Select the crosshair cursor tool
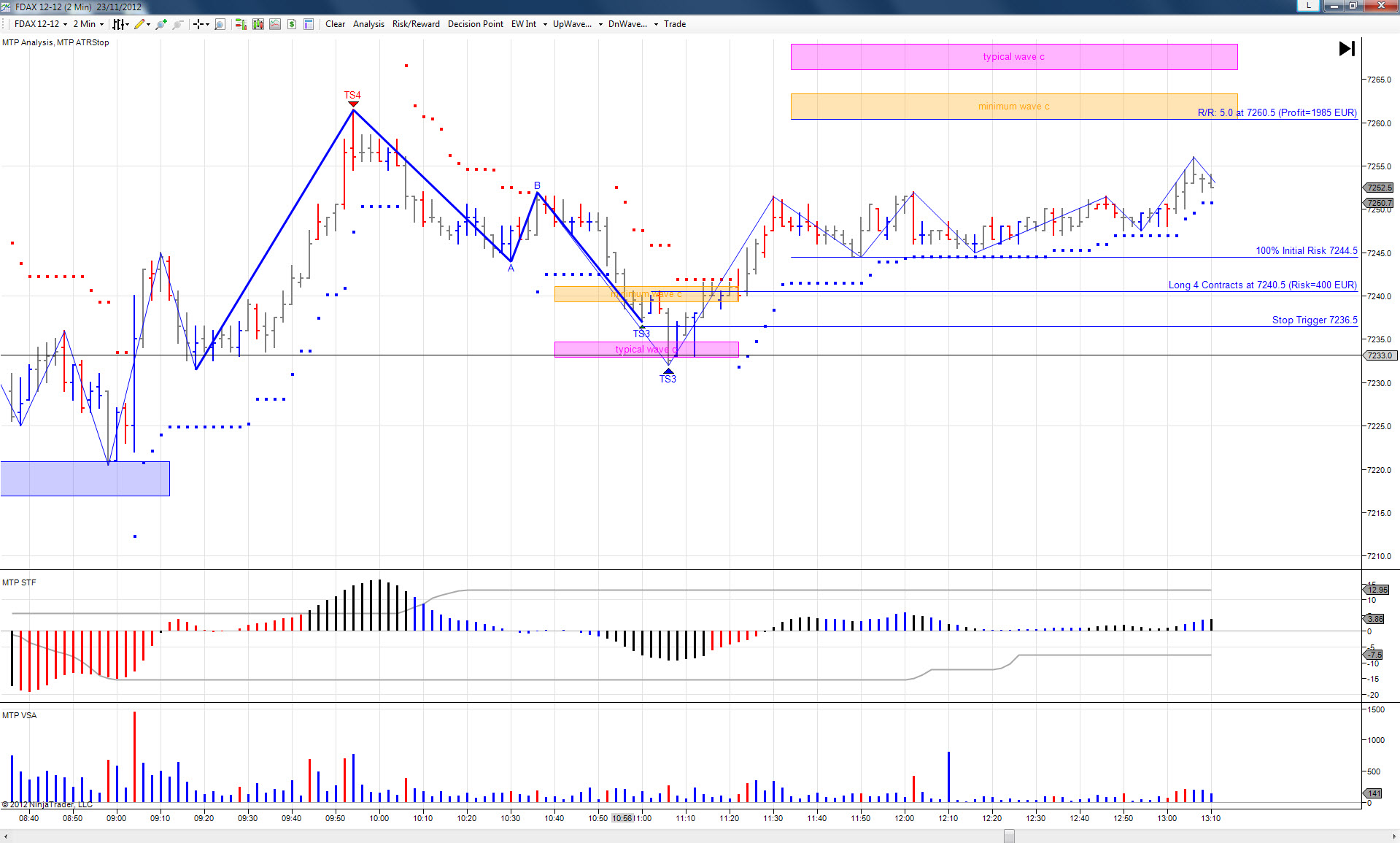Image resolution: width=1400 pixels, height=843 pixels. (x=198, y=24)
